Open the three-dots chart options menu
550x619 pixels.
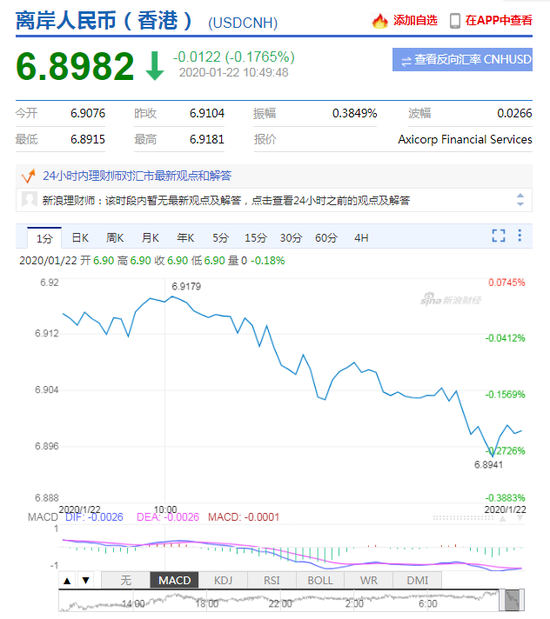(x=520, y=235)
